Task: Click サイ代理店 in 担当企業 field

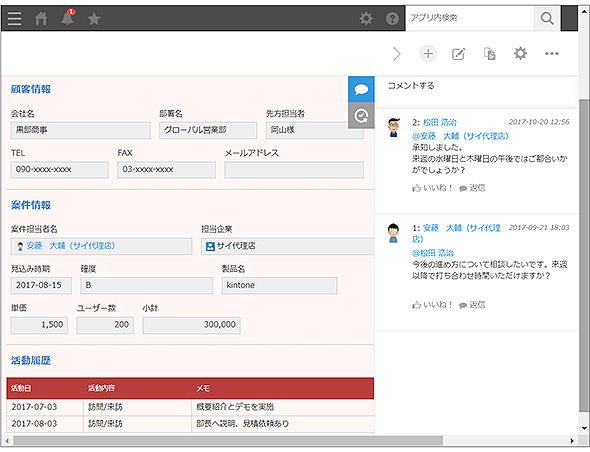Action: tap(236, 246)
